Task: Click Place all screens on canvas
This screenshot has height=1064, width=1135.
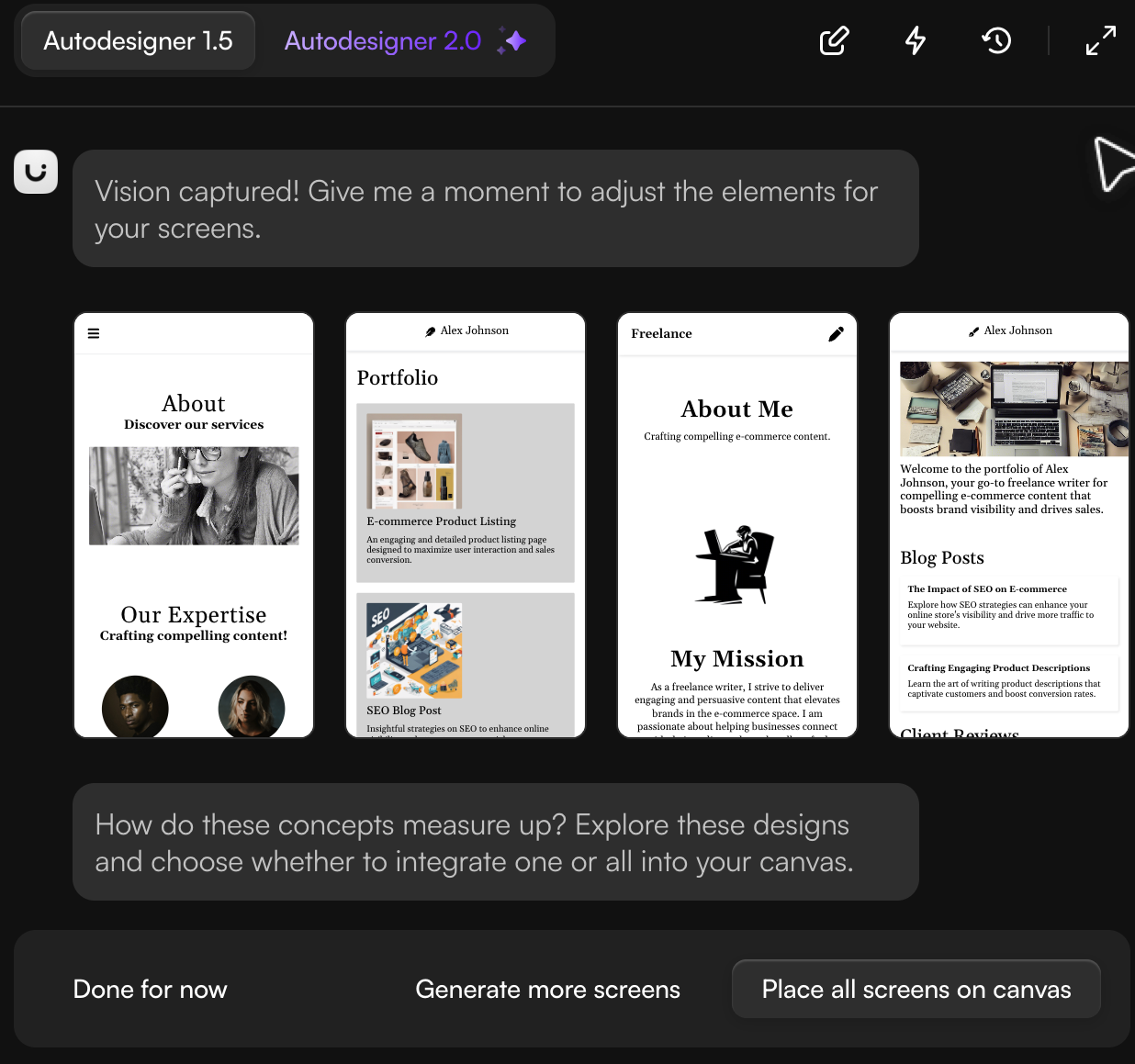Action: coord(916,989)
